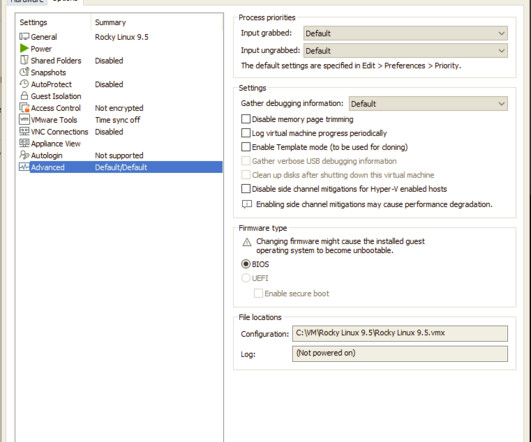The height and width of the screenshot is (442, 531).
Task: Check Log virtual machine progress periodically
Action: pos(246,133)
